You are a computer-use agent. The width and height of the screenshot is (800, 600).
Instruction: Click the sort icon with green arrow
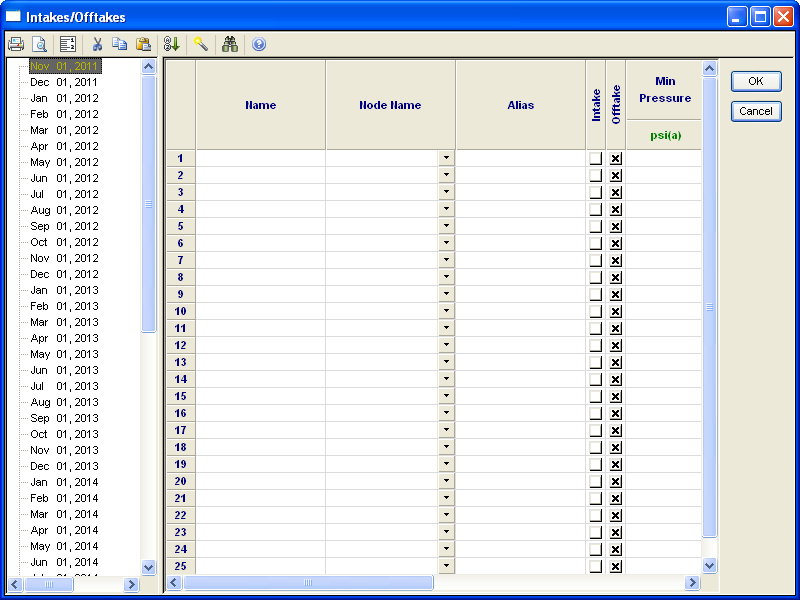click(171, 44)
